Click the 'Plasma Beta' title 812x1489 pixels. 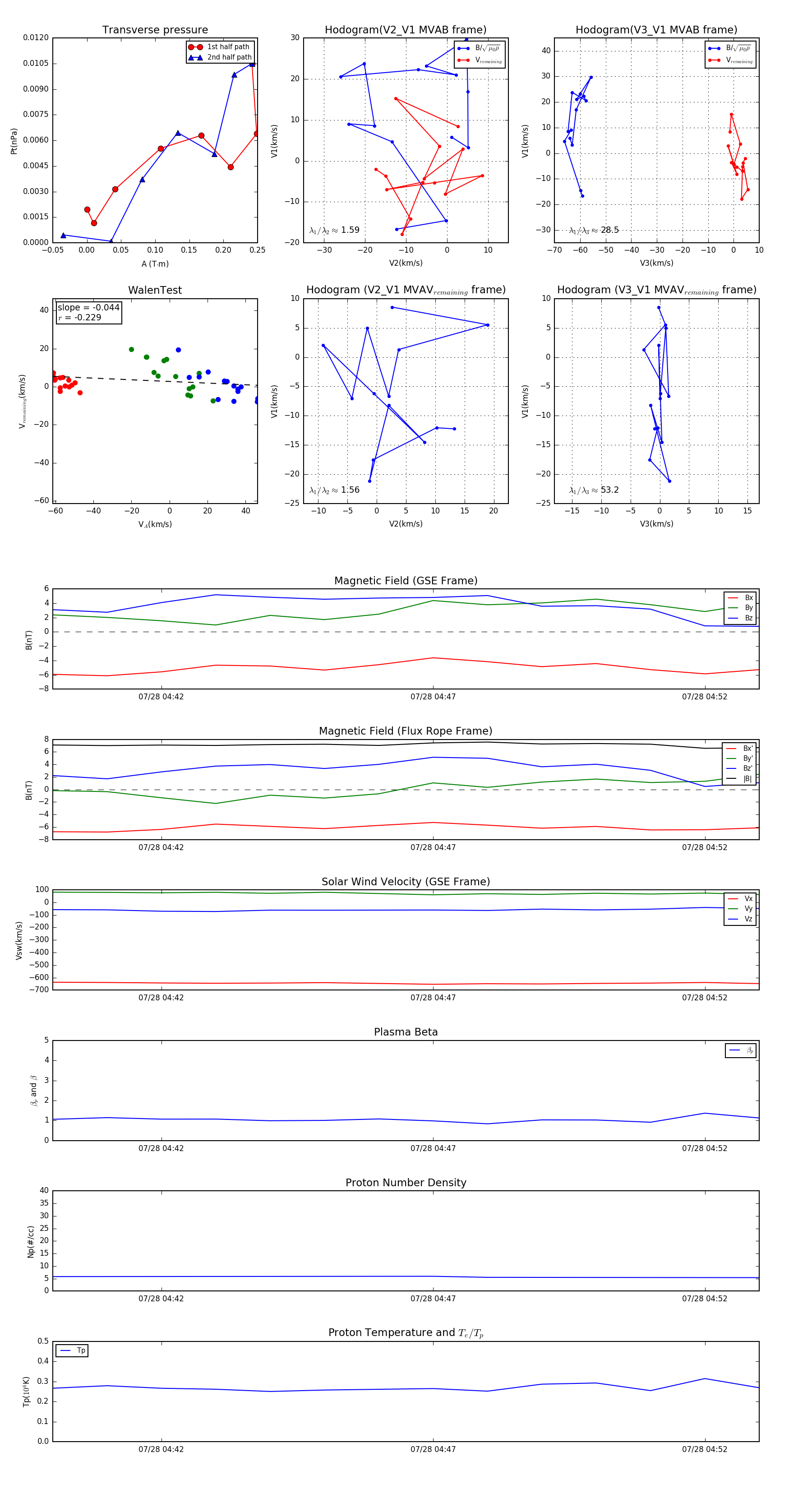[406, 1032]
